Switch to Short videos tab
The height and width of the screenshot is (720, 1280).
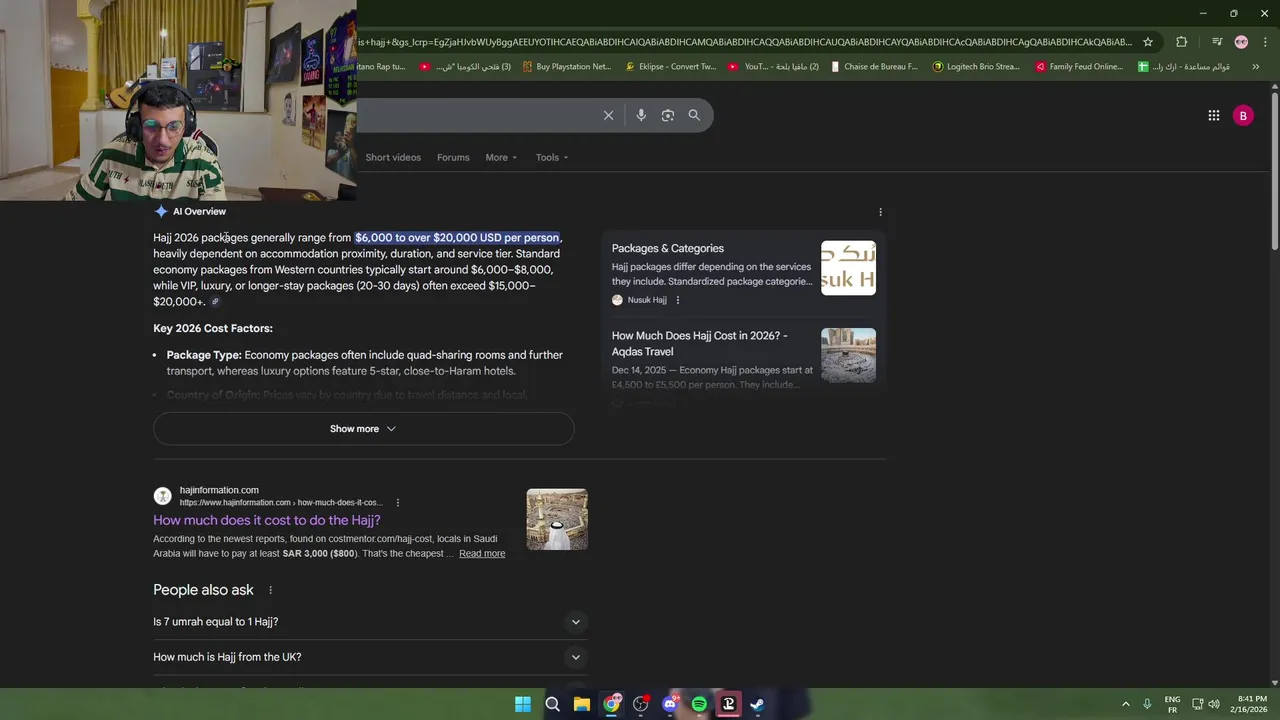pos(393,157)
